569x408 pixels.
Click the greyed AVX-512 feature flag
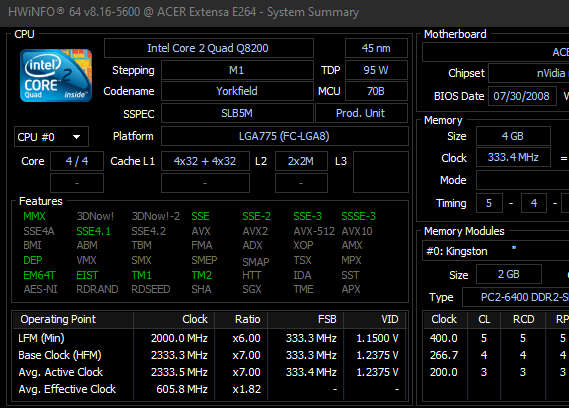pyautogui.click(x=314, y=231)
